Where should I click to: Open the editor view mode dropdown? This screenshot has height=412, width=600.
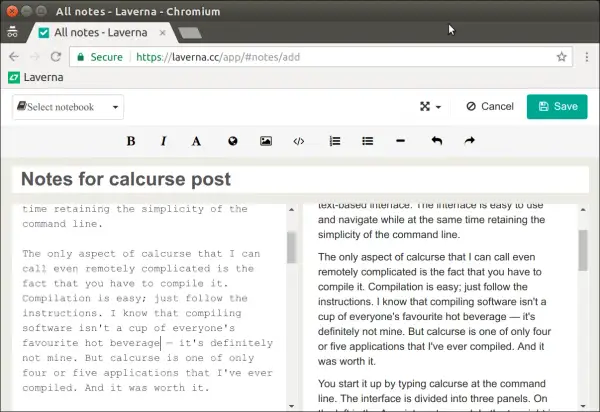coord(430,106)
